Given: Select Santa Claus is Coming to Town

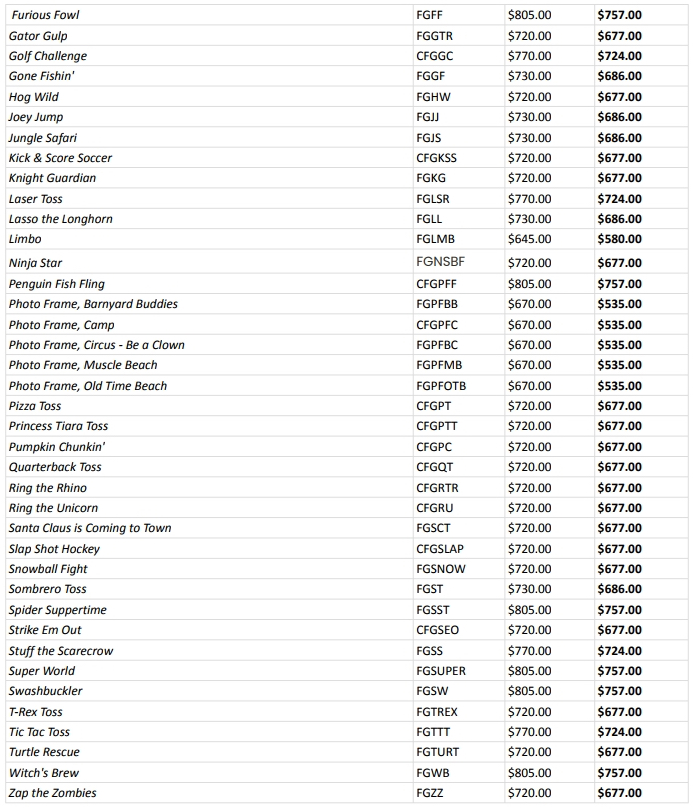Looking at the screenshot, I should (x=90, y=528).
